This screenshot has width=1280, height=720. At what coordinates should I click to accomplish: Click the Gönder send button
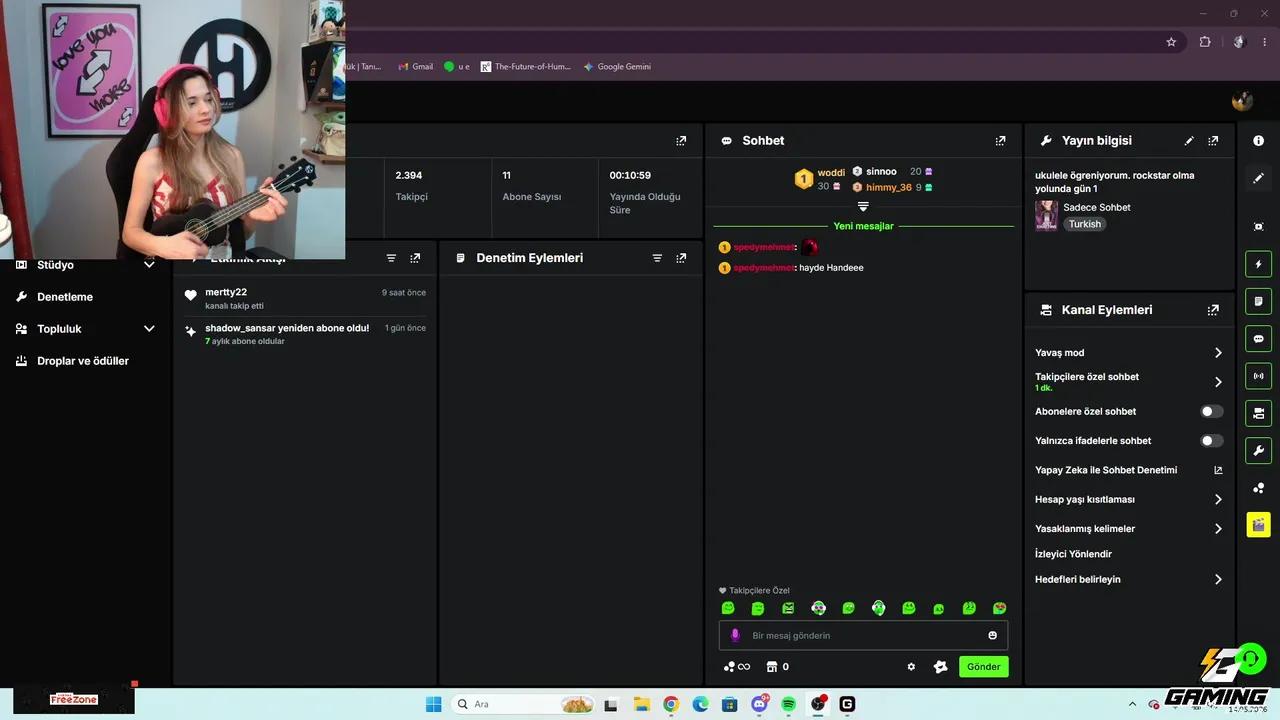point(983,667)
